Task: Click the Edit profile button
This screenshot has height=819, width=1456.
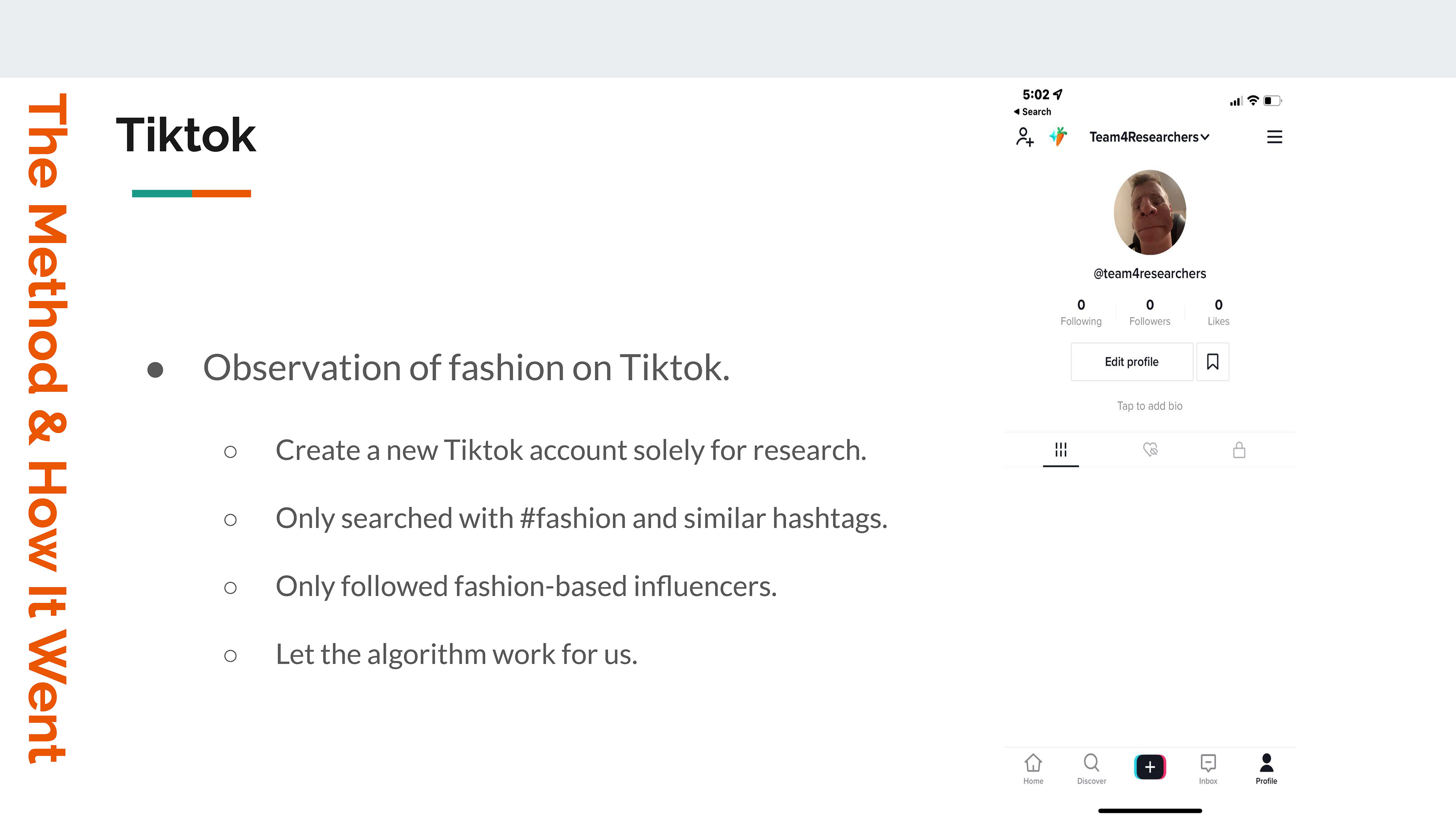Action: [1131, 362]
